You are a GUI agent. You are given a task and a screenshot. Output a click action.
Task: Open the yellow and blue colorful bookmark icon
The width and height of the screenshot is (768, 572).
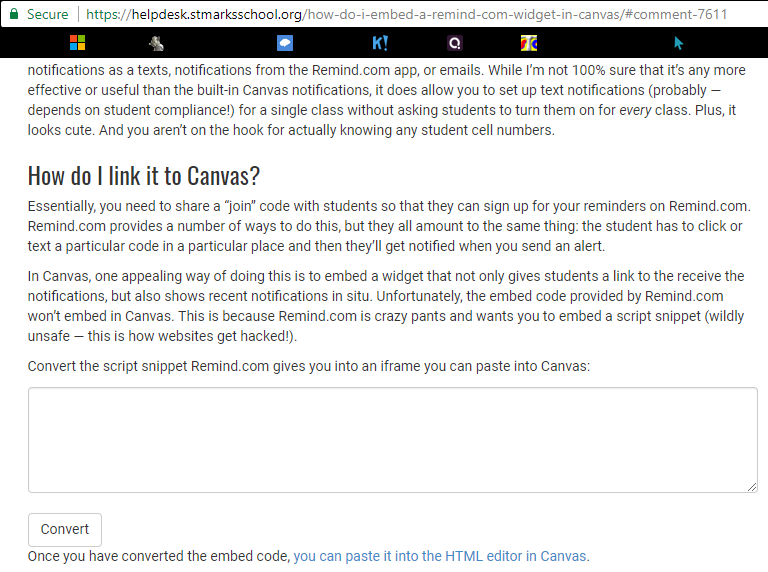tap(529, 43)
